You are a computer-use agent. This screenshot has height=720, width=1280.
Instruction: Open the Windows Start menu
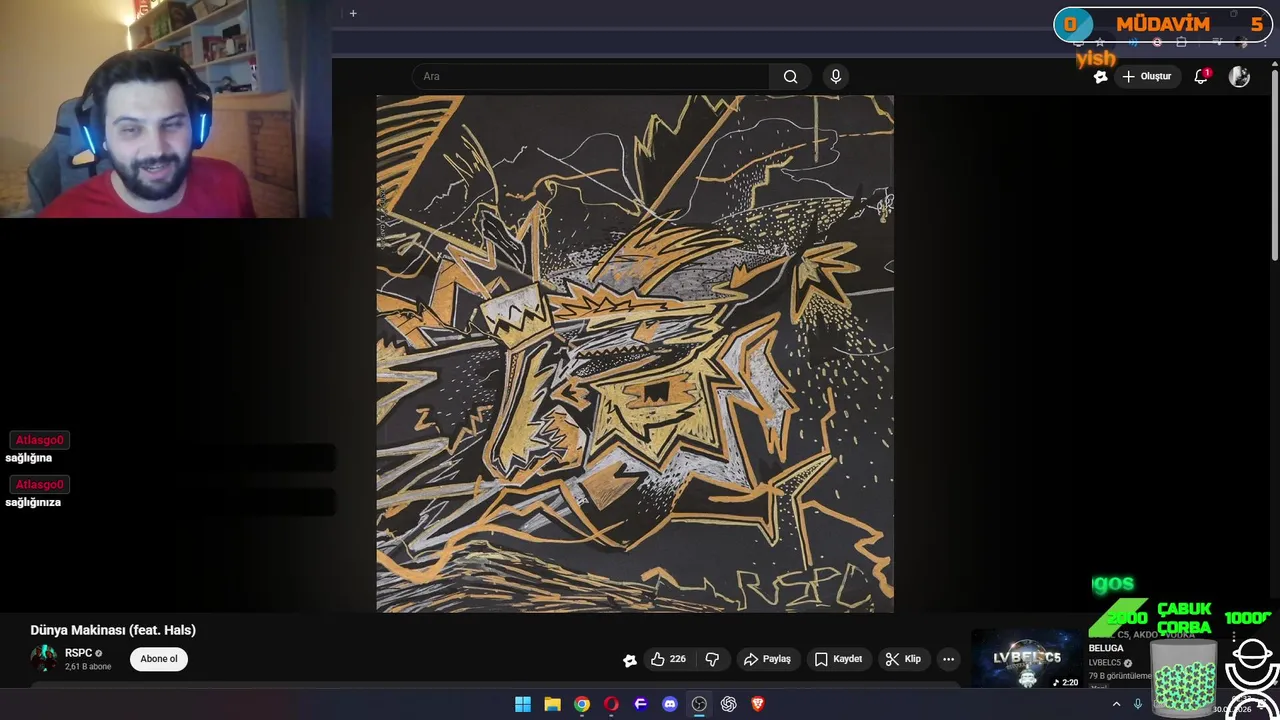point(522,704)
